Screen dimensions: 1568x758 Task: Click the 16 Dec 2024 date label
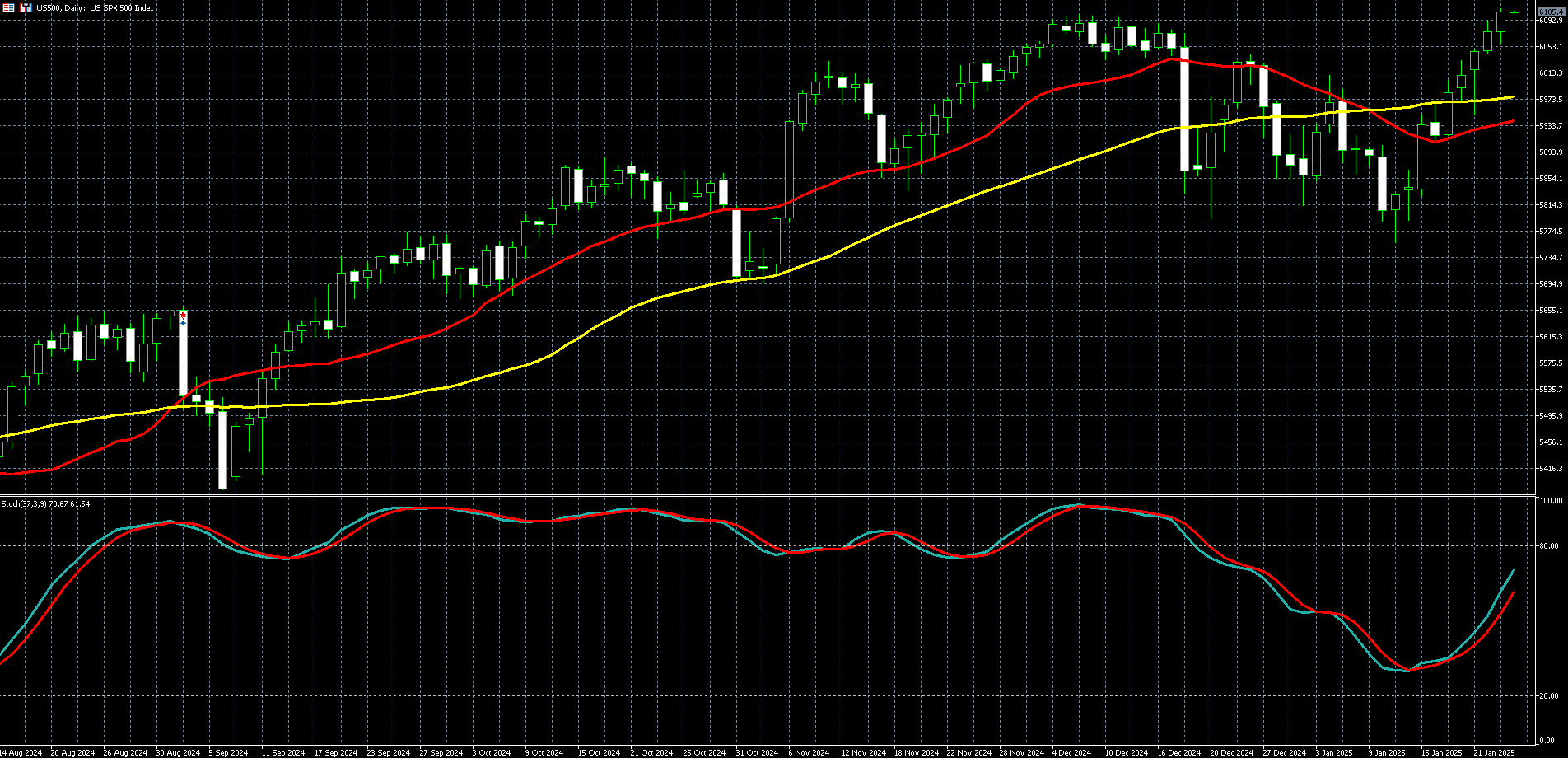[1178, 752]
